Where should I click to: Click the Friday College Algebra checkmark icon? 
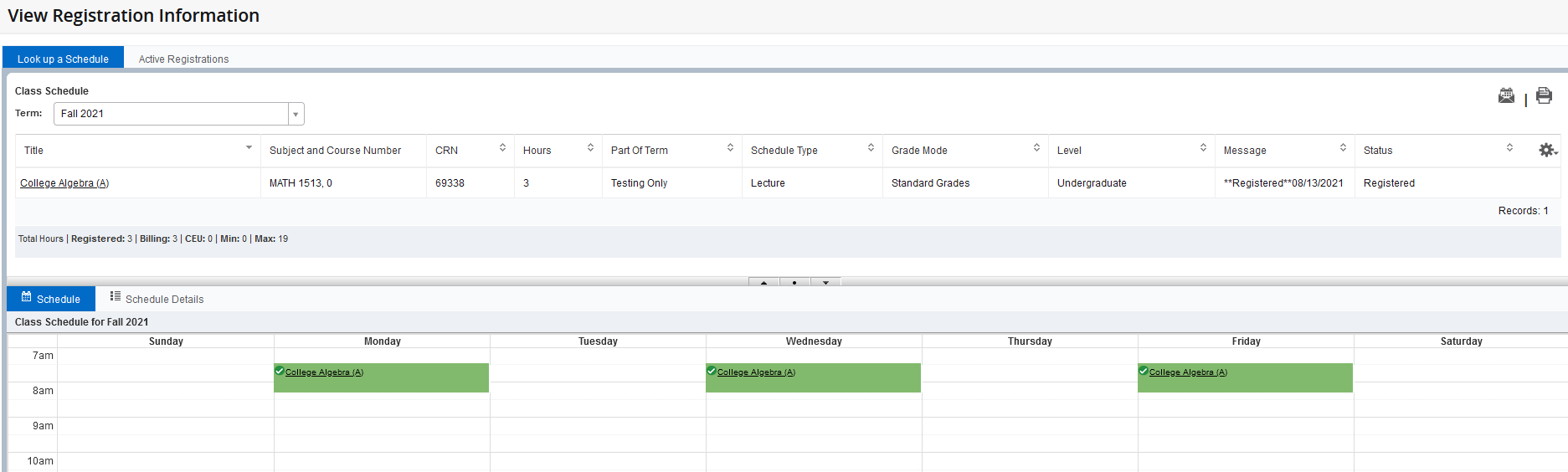[x=1144, y=371]
